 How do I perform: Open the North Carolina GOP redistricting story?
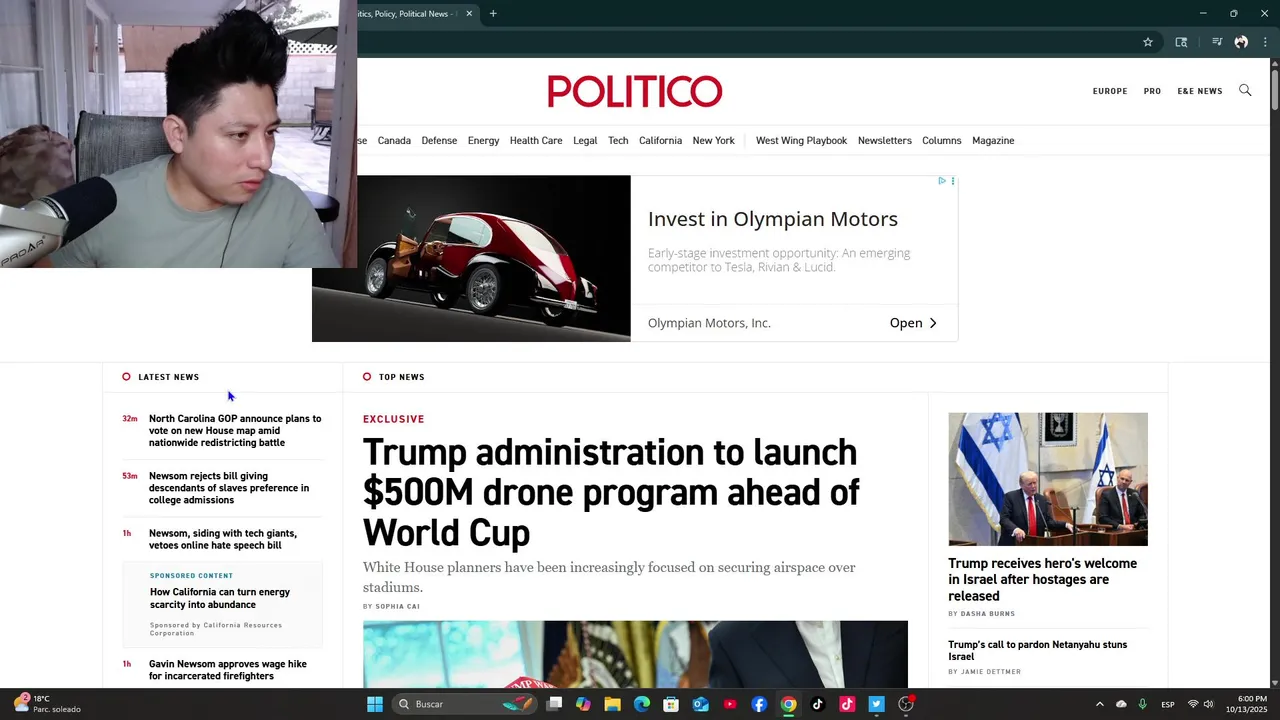(x=235, y=431)
